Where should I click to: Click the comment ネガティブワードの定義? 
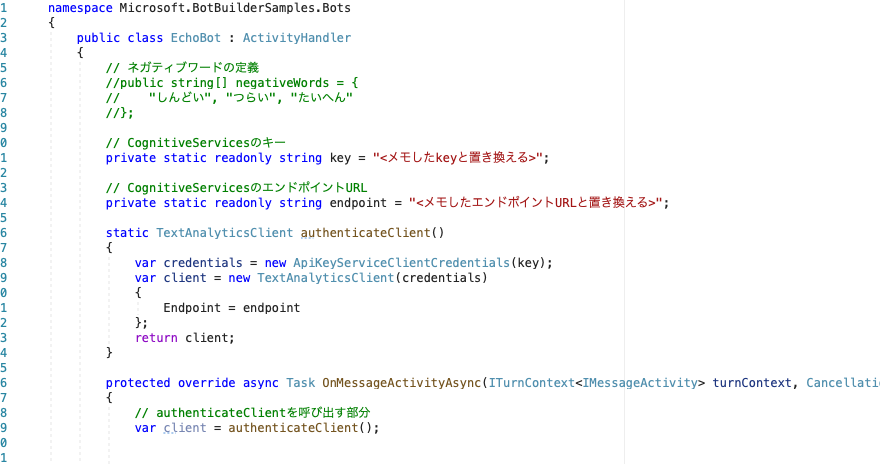pos(182,68)
